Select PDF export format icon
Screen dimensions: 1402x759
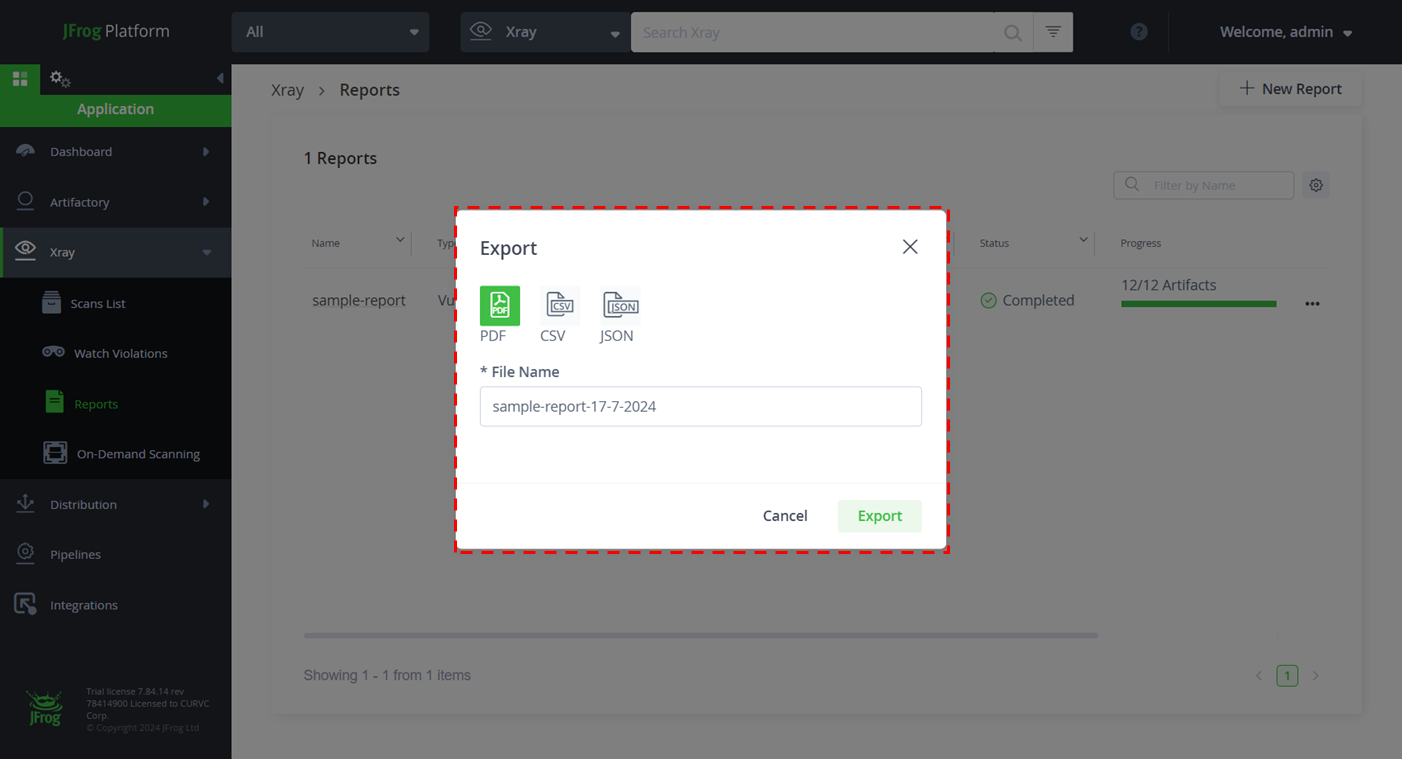tap(499, 306)
